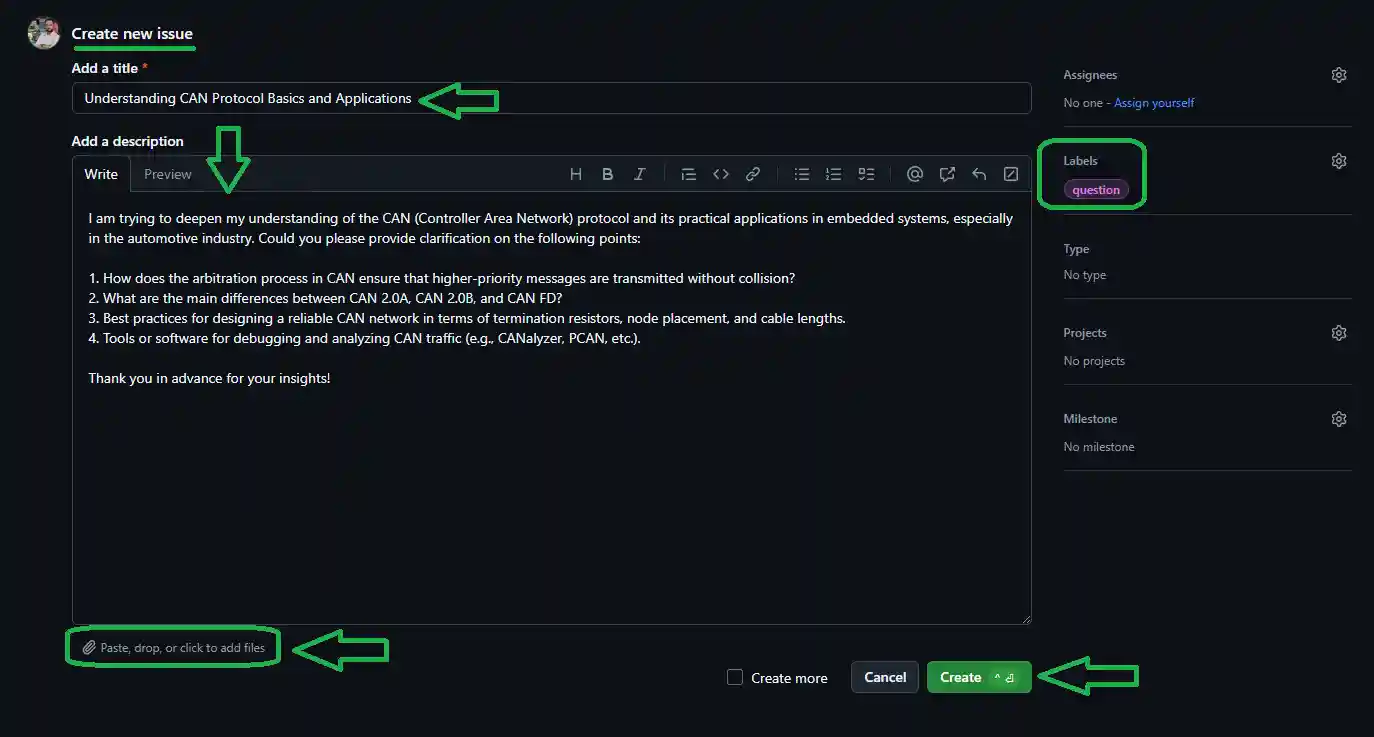Image resolution: width=1374 pixels, height=737 pixels.
Task: Click the Milestone section heading
Action: coord(1090,419)
